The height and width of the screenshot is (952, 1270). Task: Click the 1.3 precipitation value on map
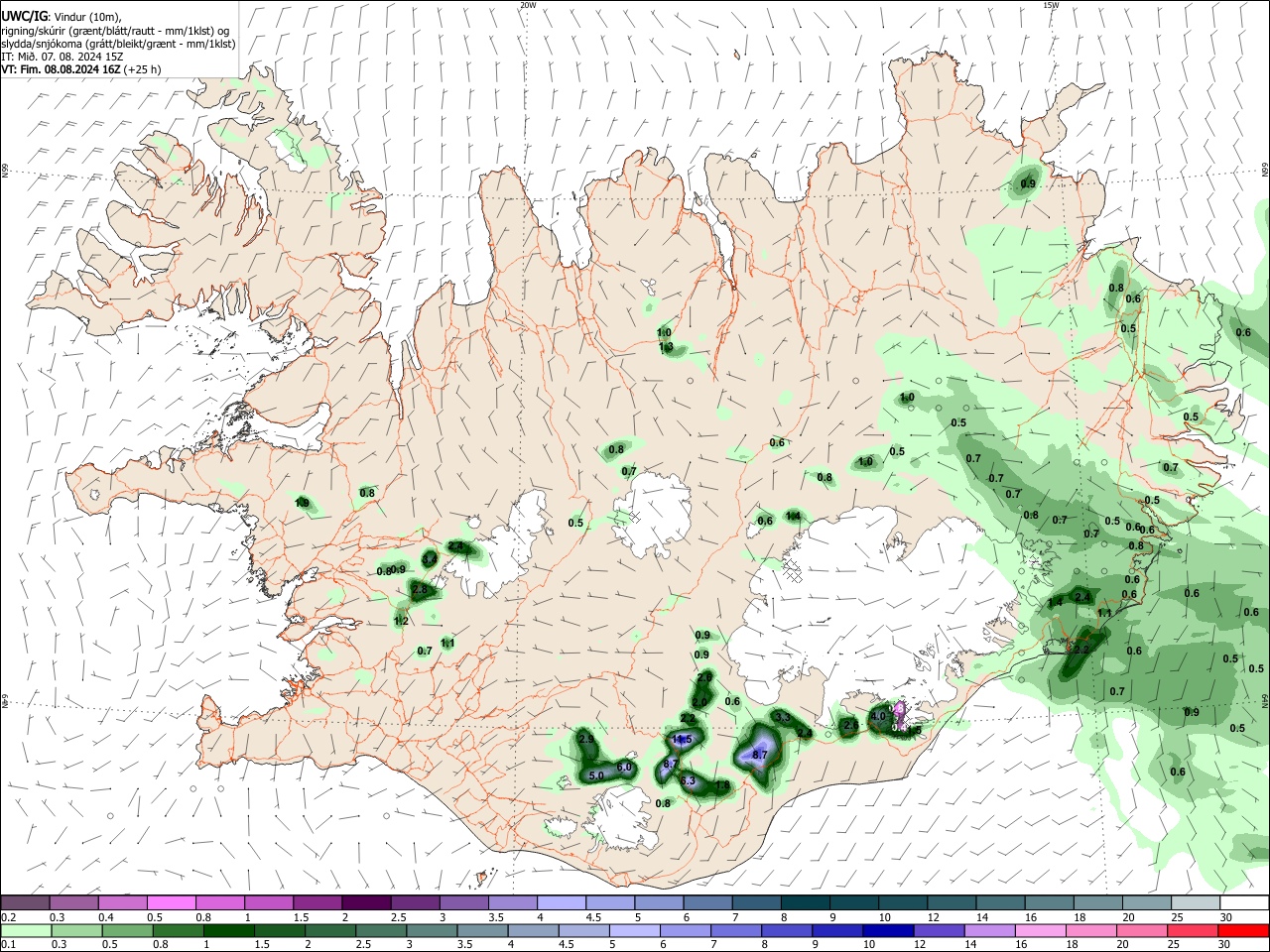point(667,347)
